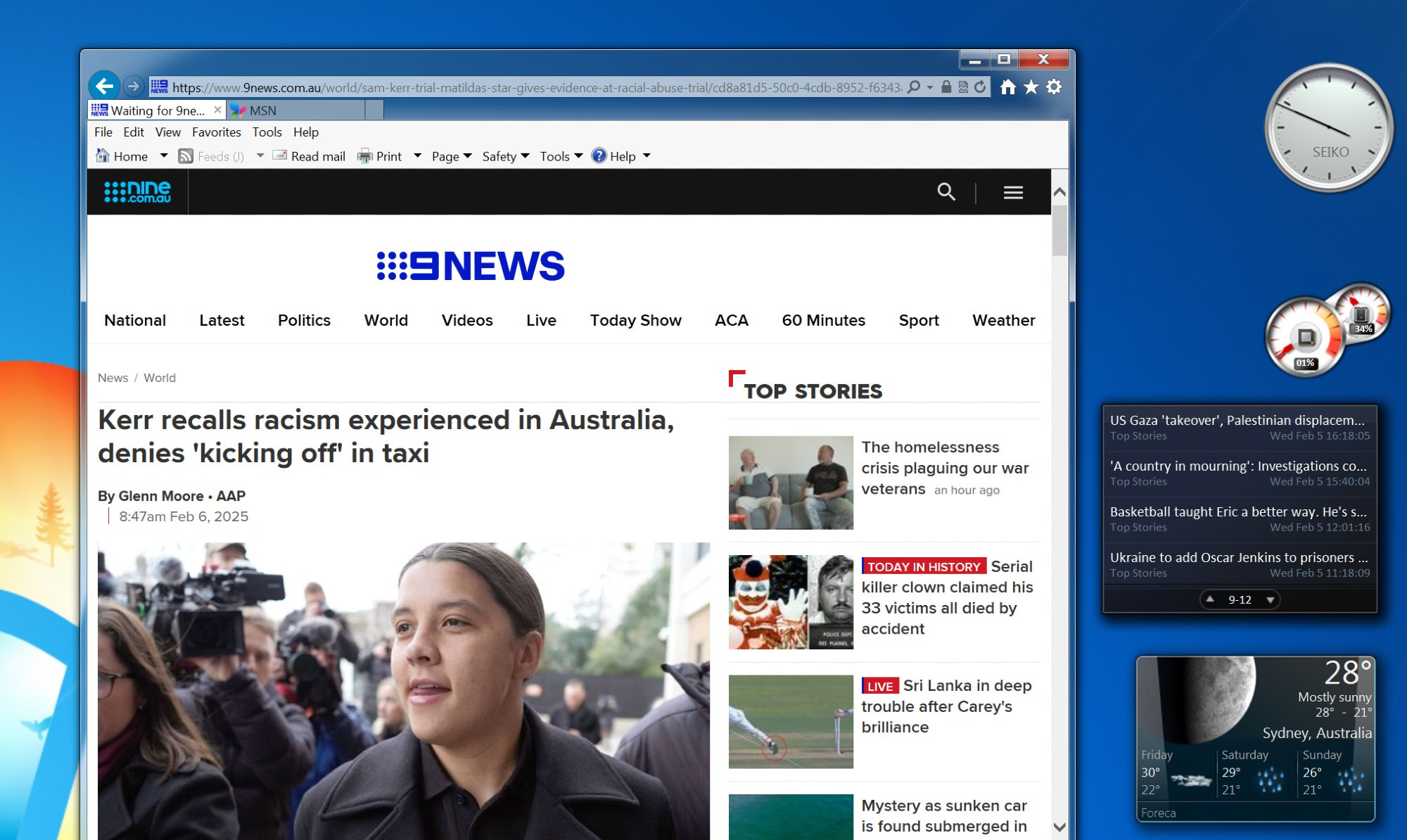Click the Read mail envelope button
This screenshot has width=1407, height=840.
pos(308,156)
